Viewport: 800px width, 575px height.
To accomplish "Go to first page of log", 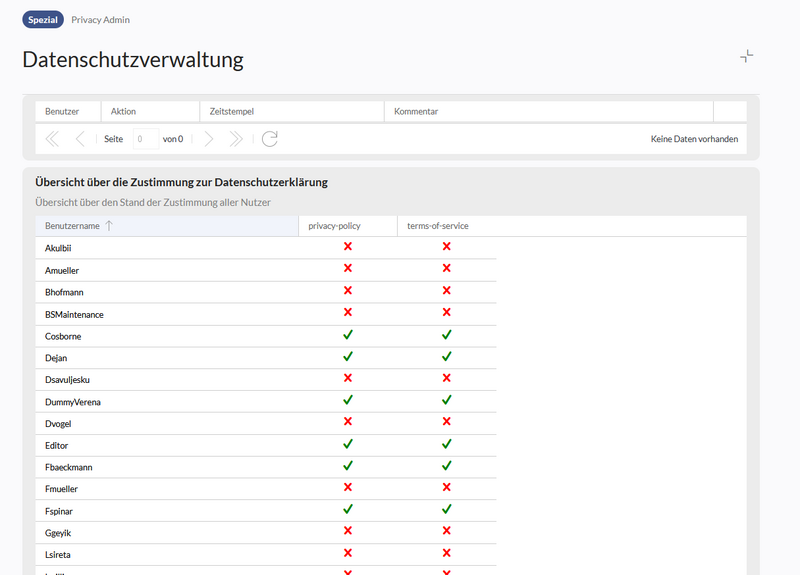I will (52, 139).
